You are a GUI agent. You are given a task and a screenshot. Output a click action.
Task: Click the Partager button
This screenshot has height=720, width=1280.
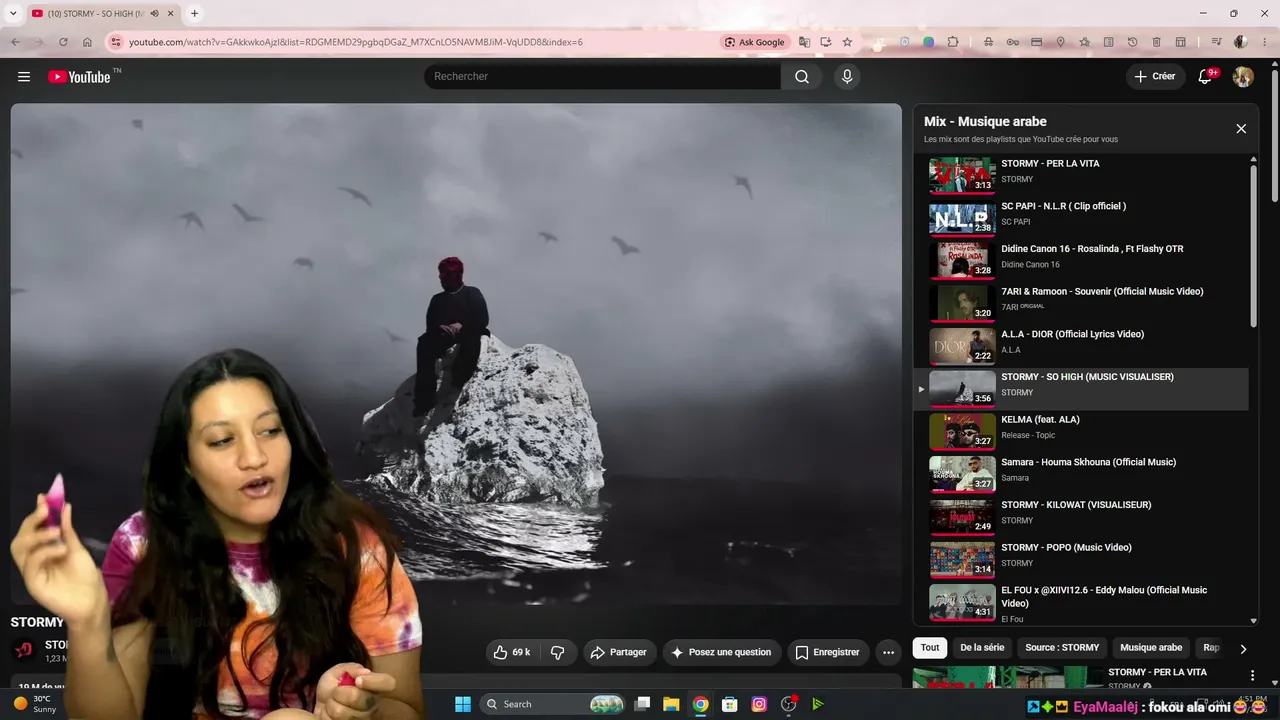click(x=619, y=652)
